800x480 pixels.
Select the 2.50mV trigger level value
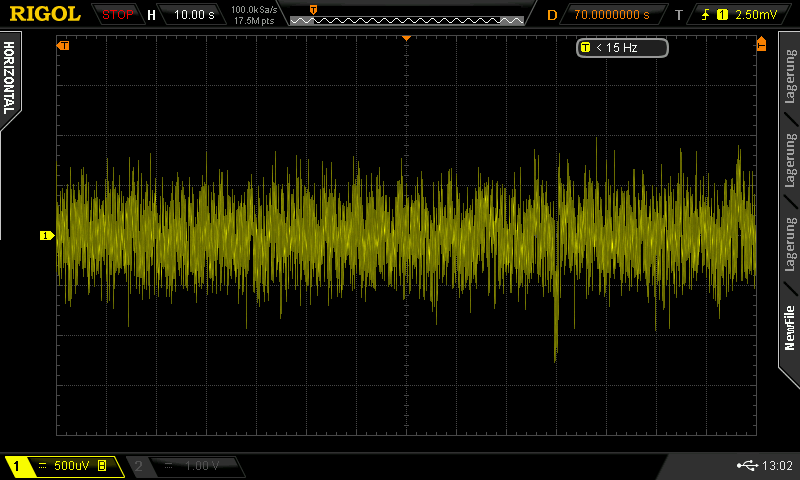pyautogui.click(x=756, y=15)
